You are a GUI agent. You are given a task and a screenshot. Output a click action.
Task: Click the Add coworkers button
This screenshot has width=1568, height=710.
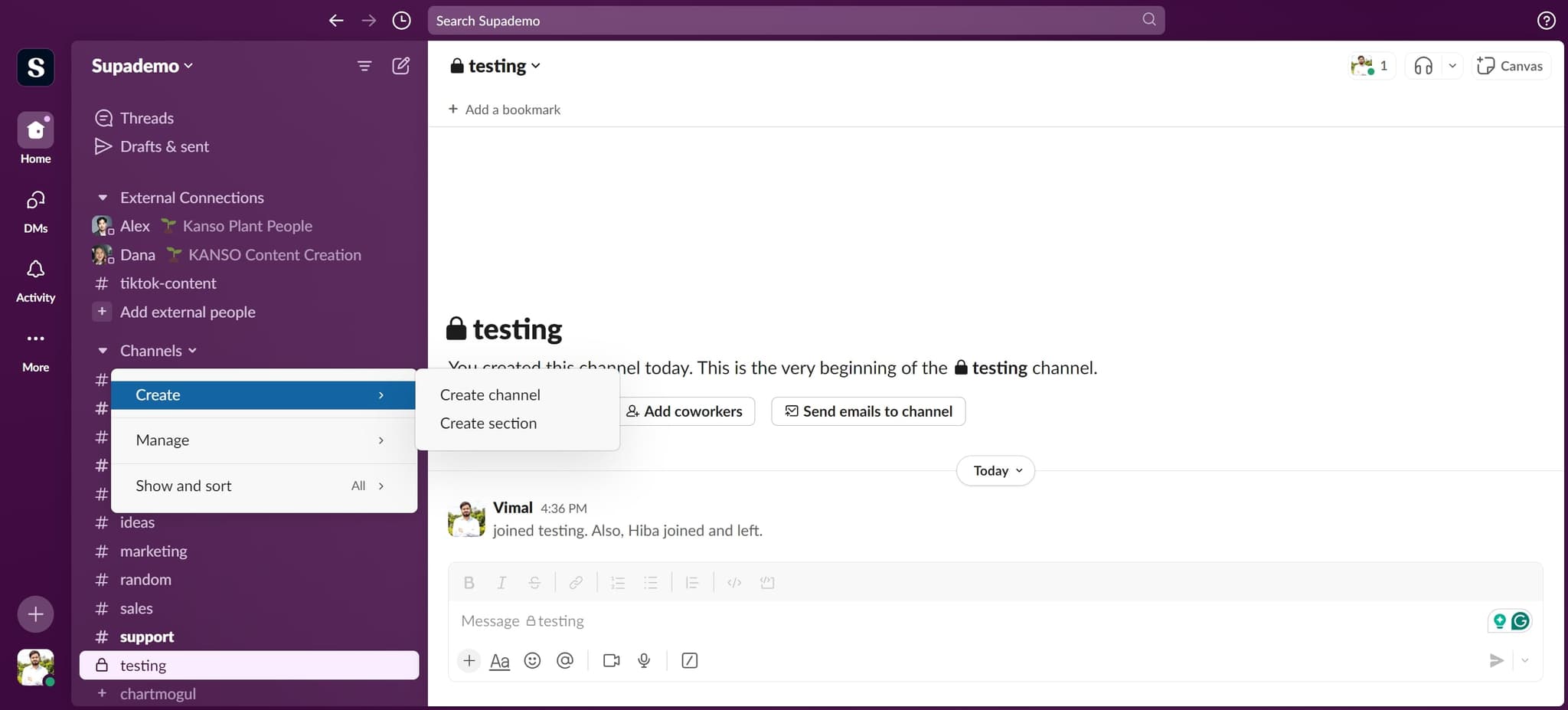click(685, 411)
